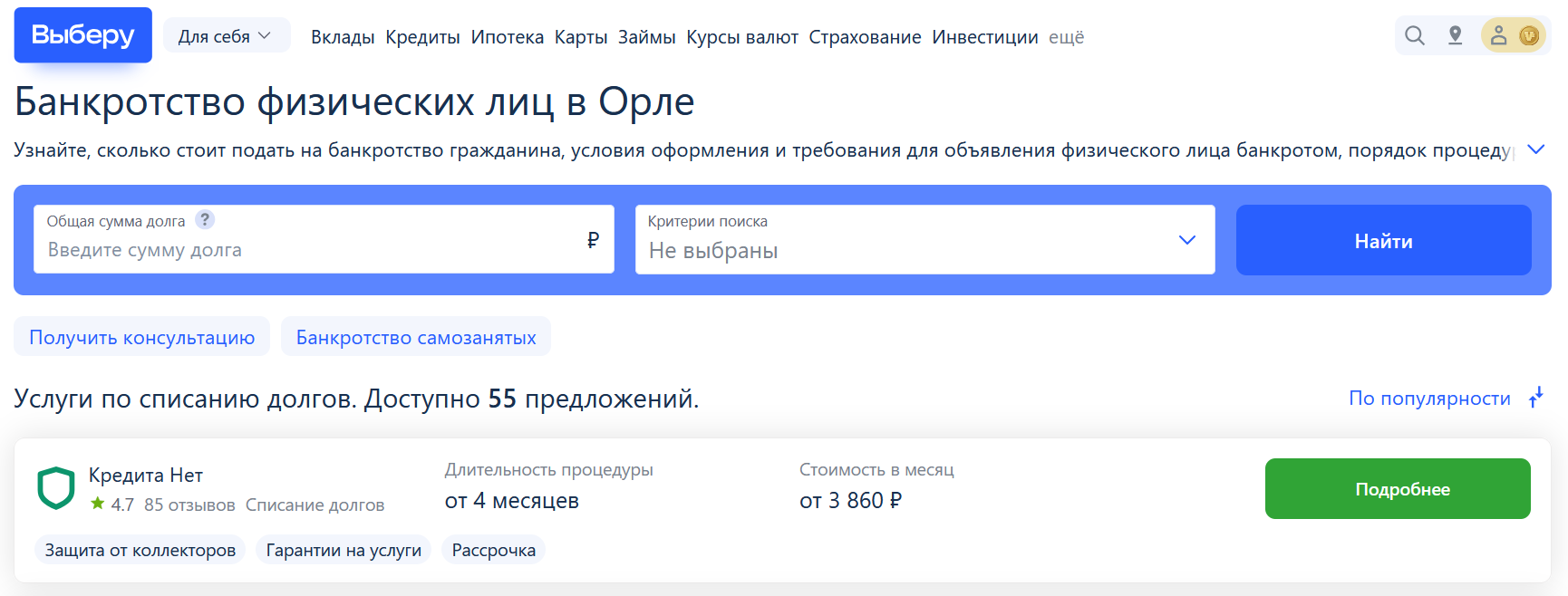Open the user profile icon

pos(1498,35)
